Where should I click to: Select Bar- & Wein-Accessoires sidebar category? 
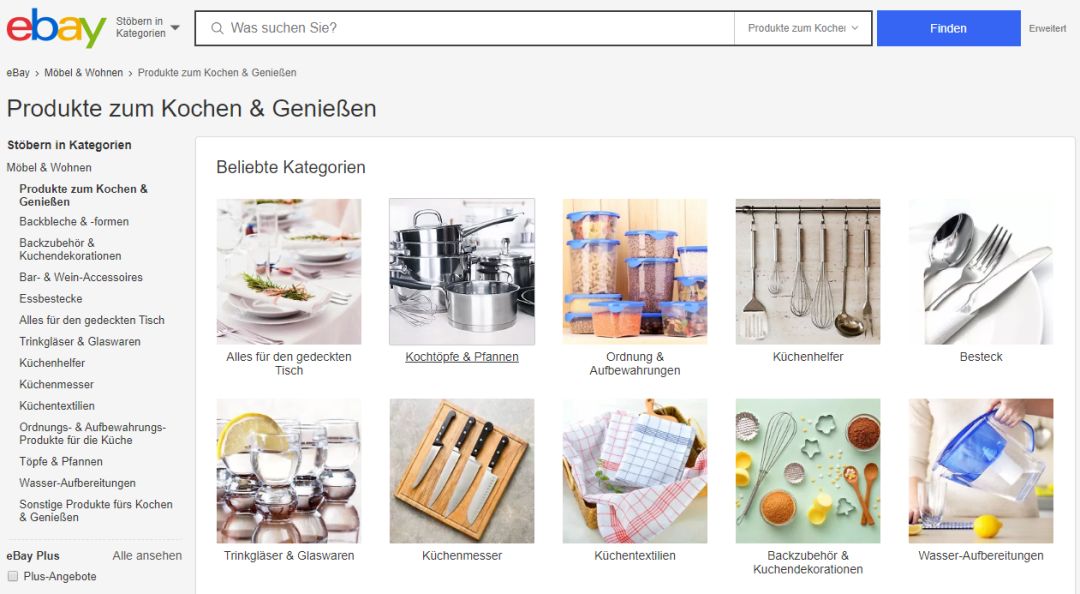click(x=81, y=277)
